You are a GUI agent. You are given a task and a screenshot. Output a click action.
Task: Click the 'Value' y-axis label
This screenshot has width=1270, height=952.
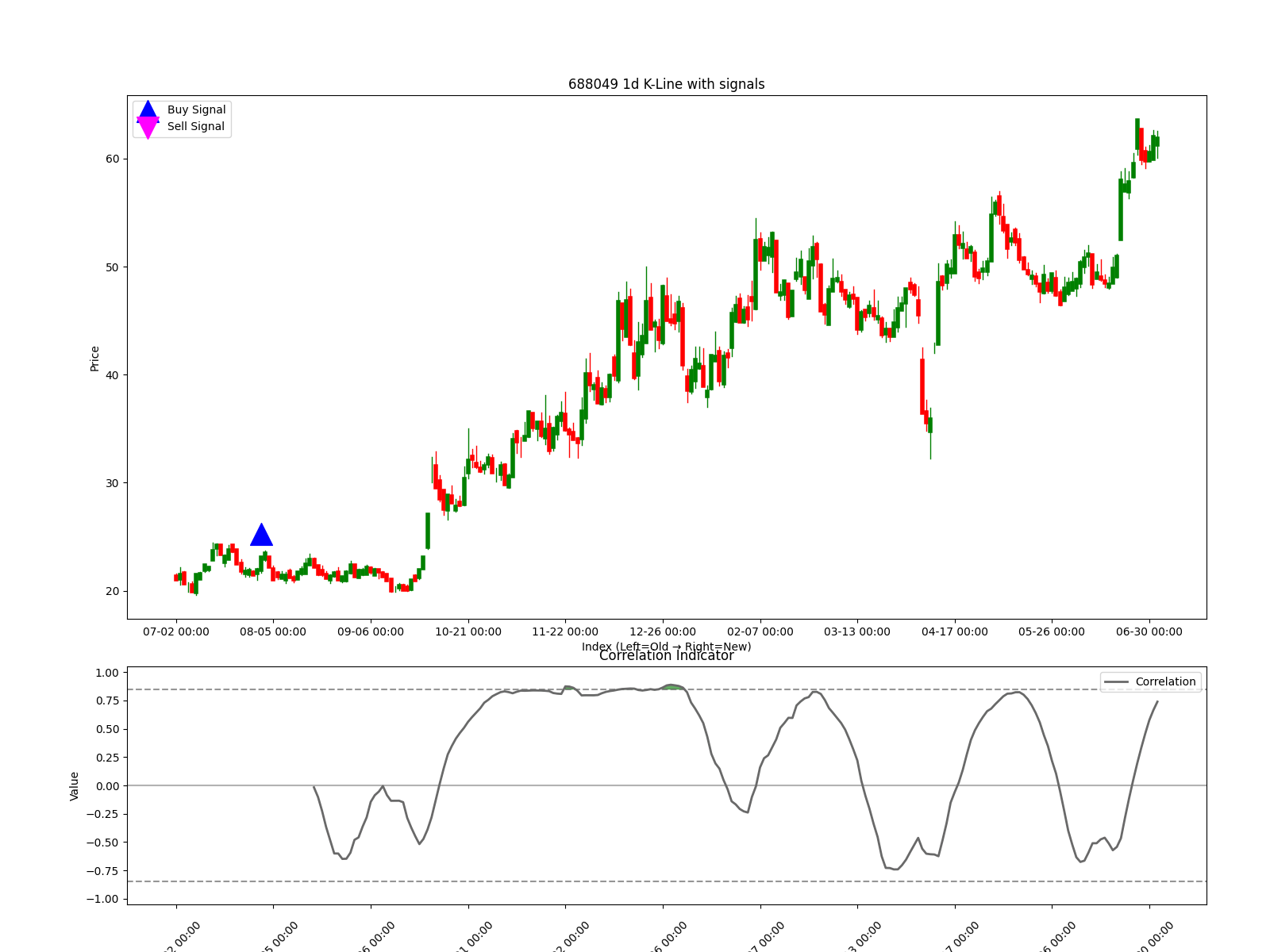75,785
